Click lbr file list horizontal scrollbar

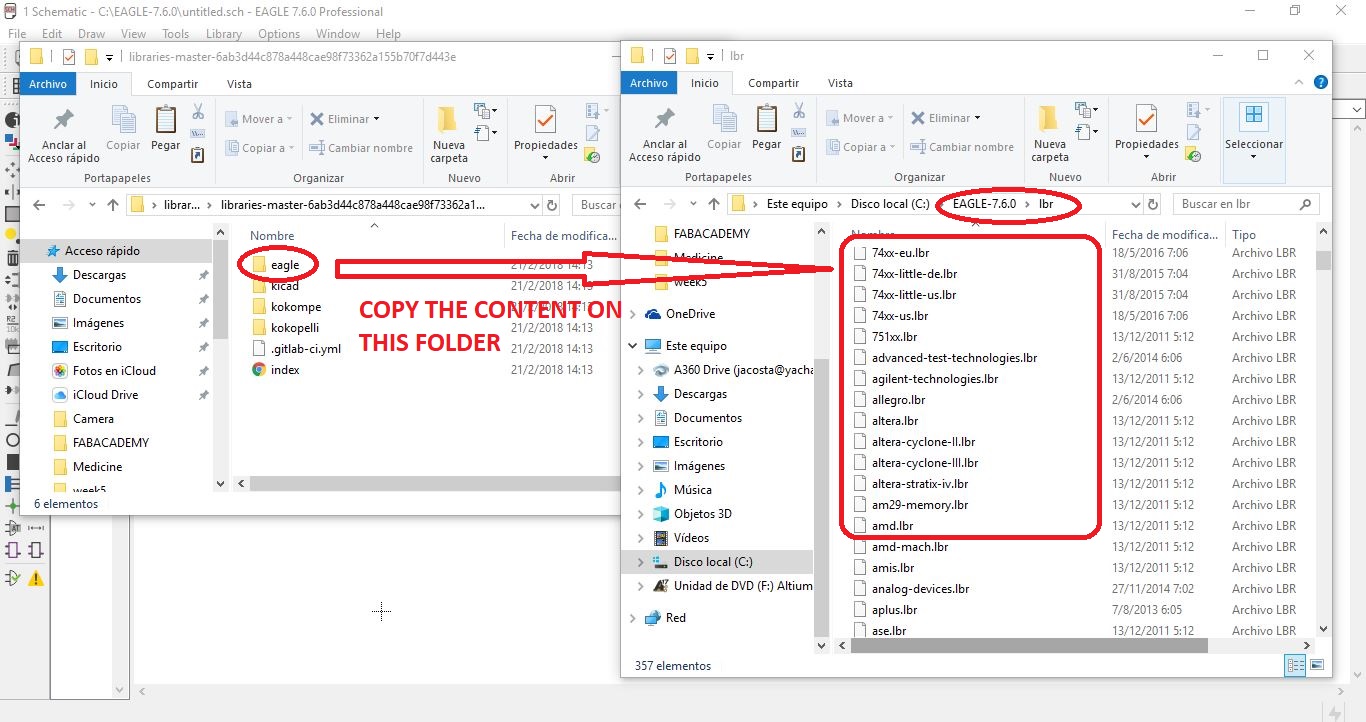tap(1030, 646)
